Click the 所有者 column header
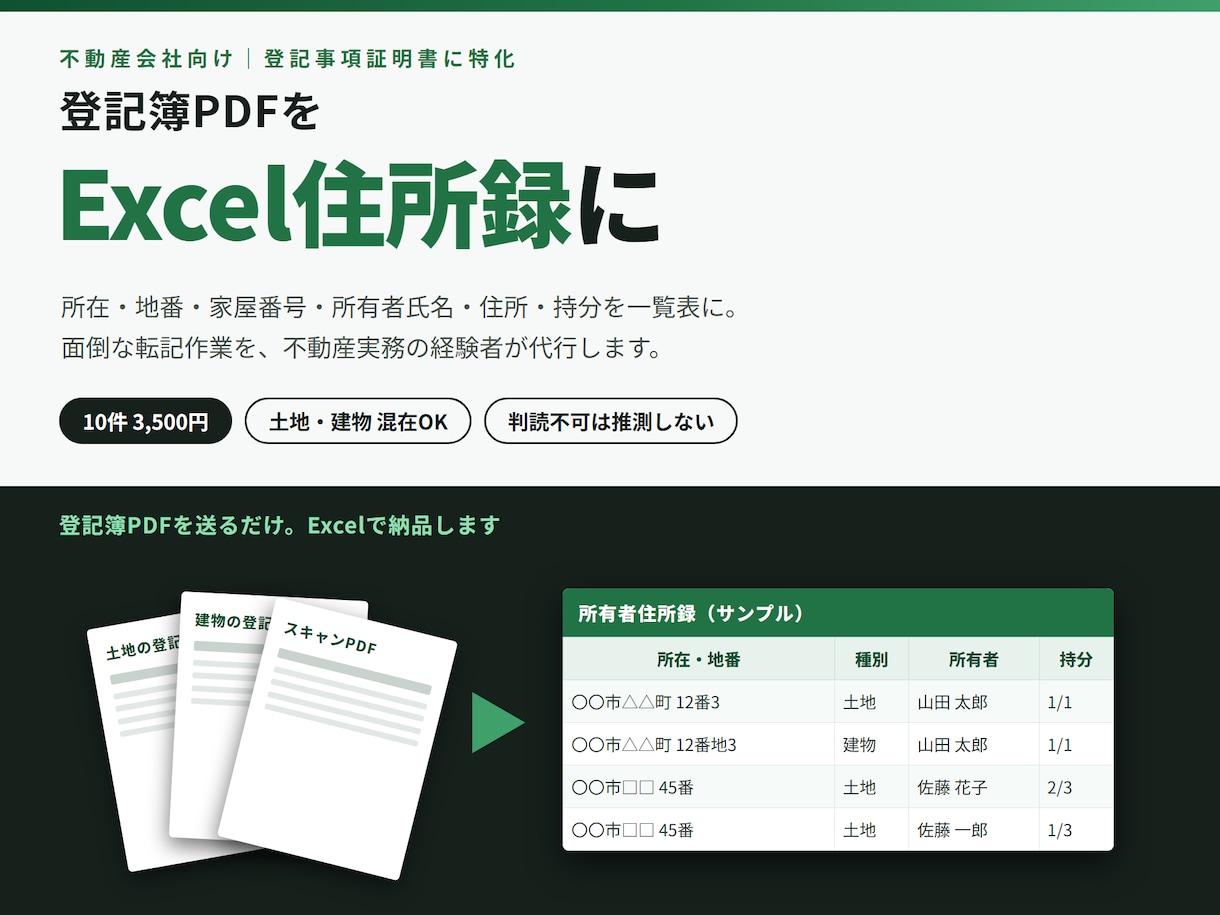The image size is (1220, 915). click(973, 659)
